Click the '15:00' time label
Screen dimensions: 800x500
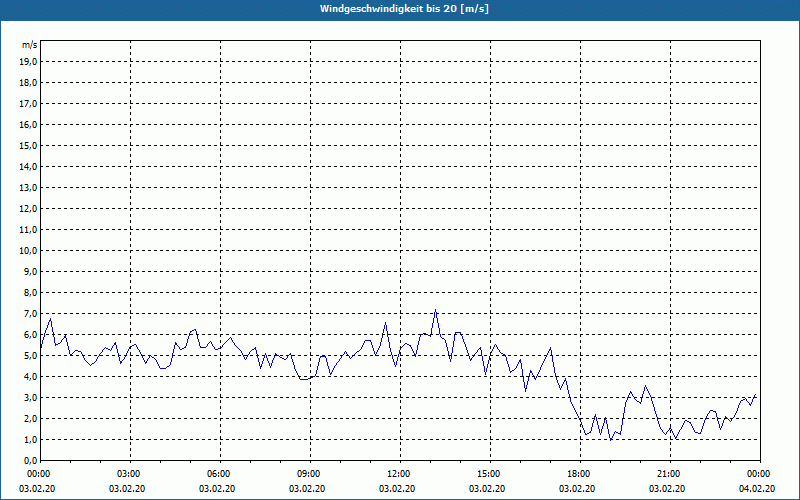(490, 474)
